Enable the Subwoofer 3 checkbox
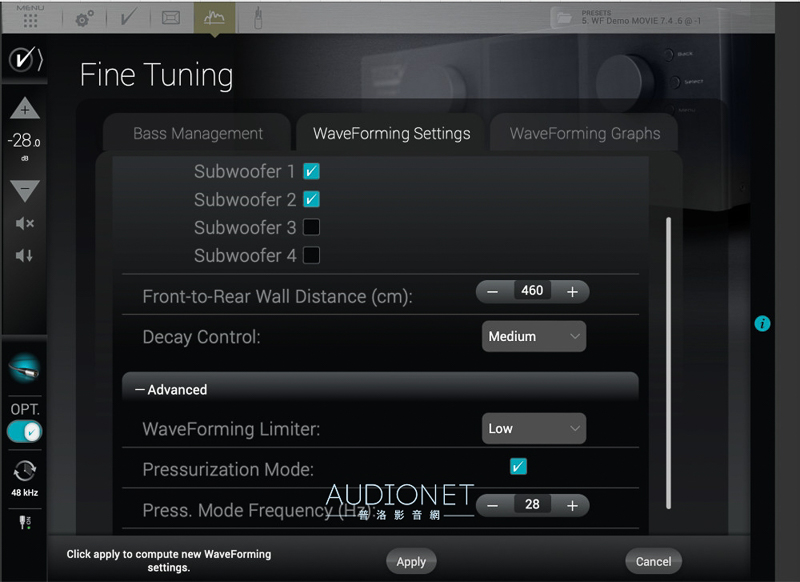This screenshot has width=800, height=582. [x=311, y=227]
